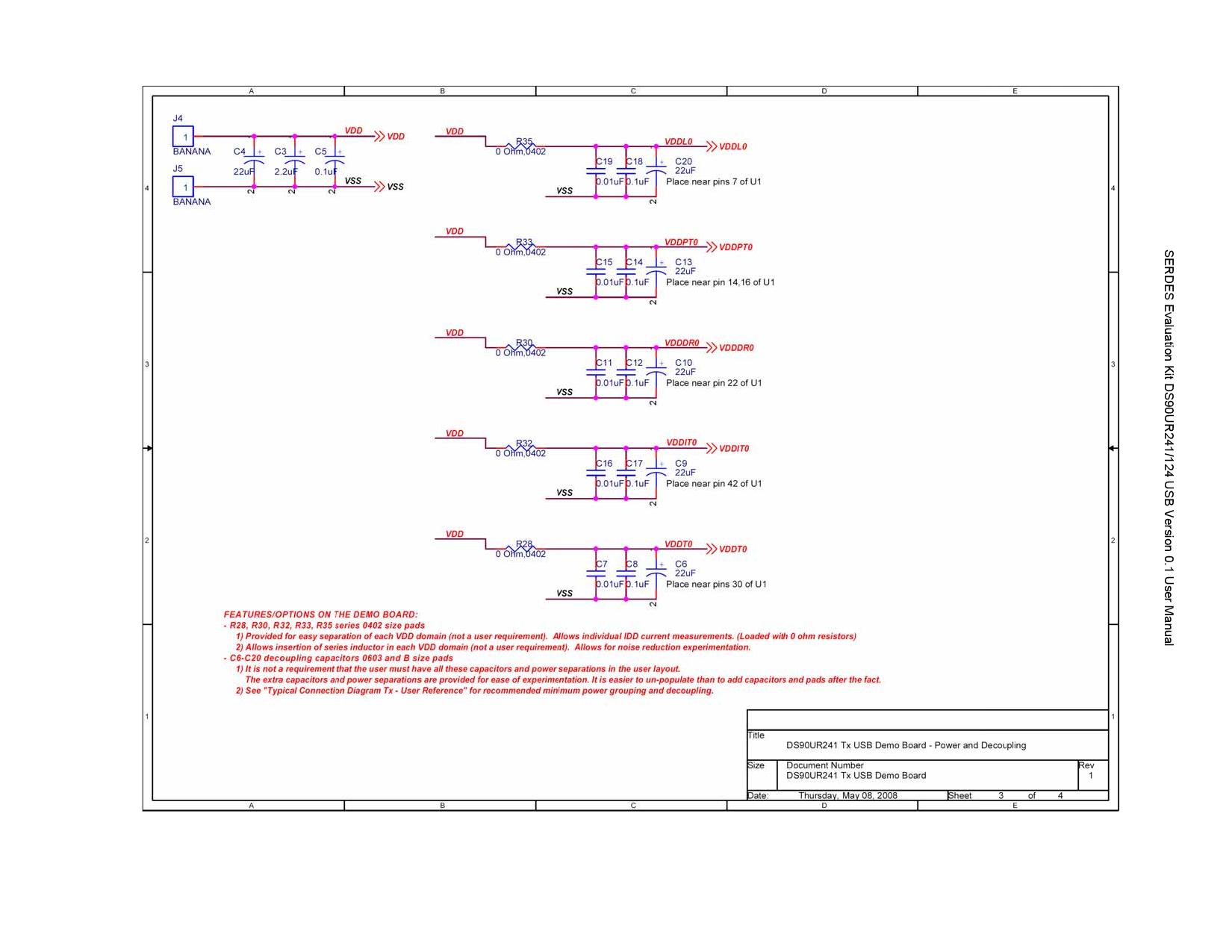Click the date Thursday, May 08, 2008
1232x952 pixels.
tap(847, 796)
